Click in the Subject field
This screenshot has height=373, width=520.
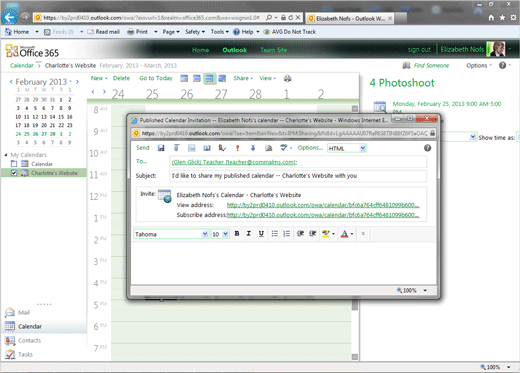(298, 176)
